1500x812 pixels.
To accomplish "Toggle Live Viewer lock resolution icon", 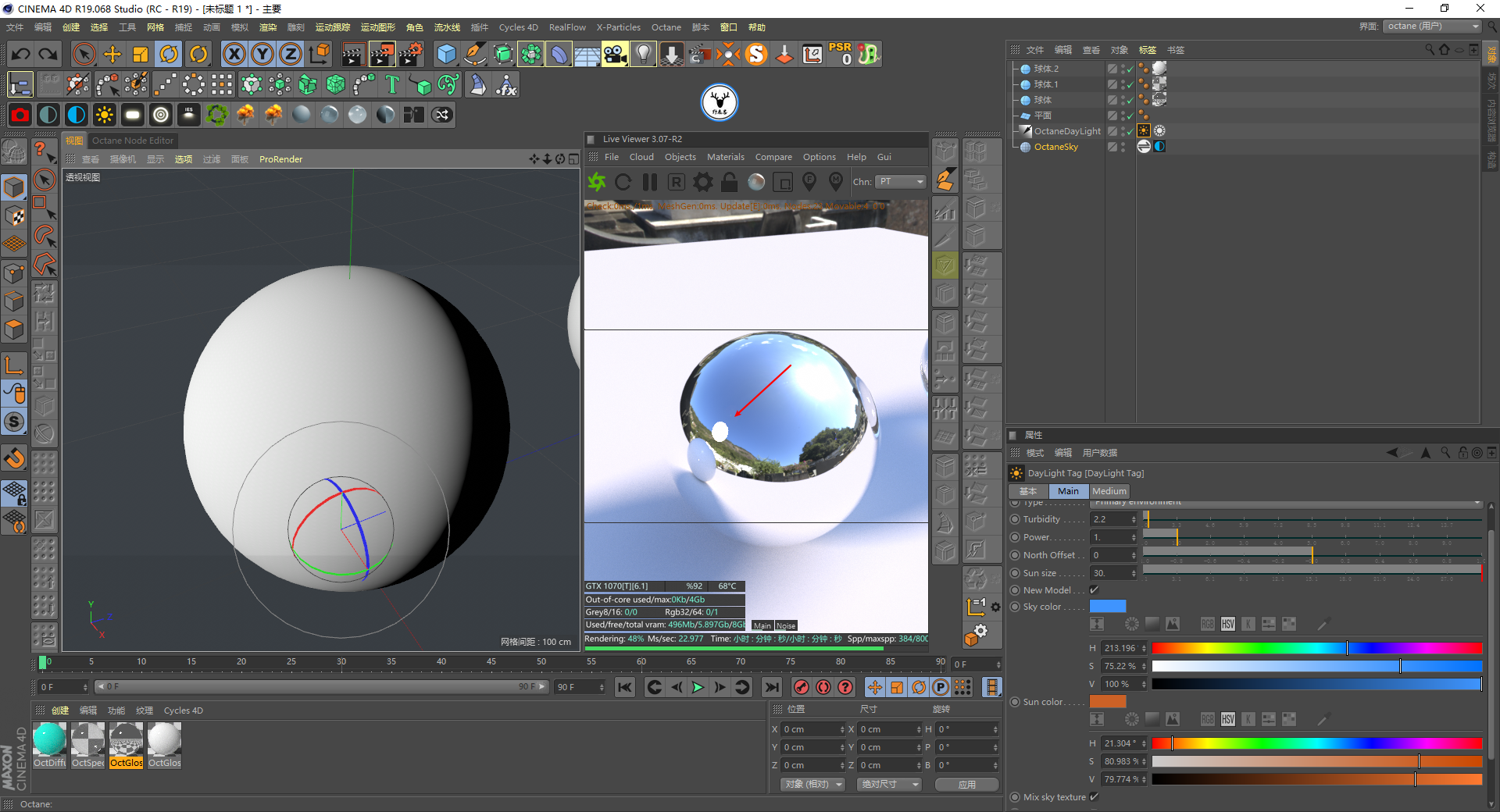I will pyautogui.click(x=729, y=182).
